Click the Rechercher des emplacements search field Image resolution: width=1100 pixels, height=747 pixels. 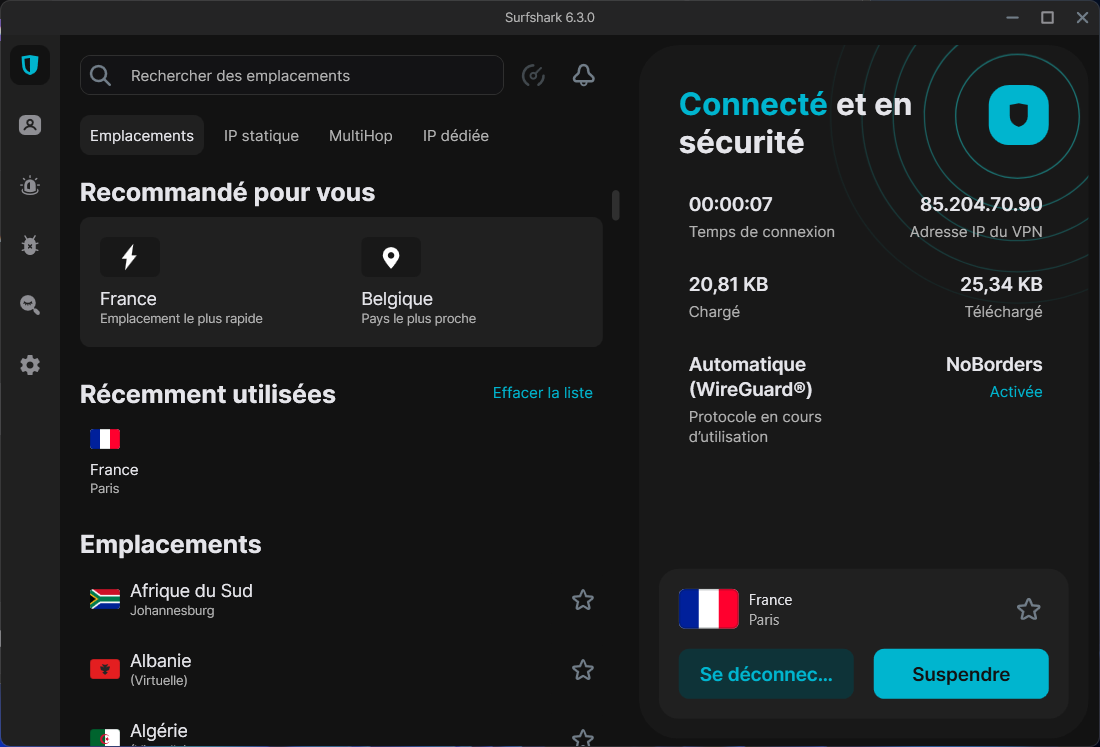(x=291, y=75)
